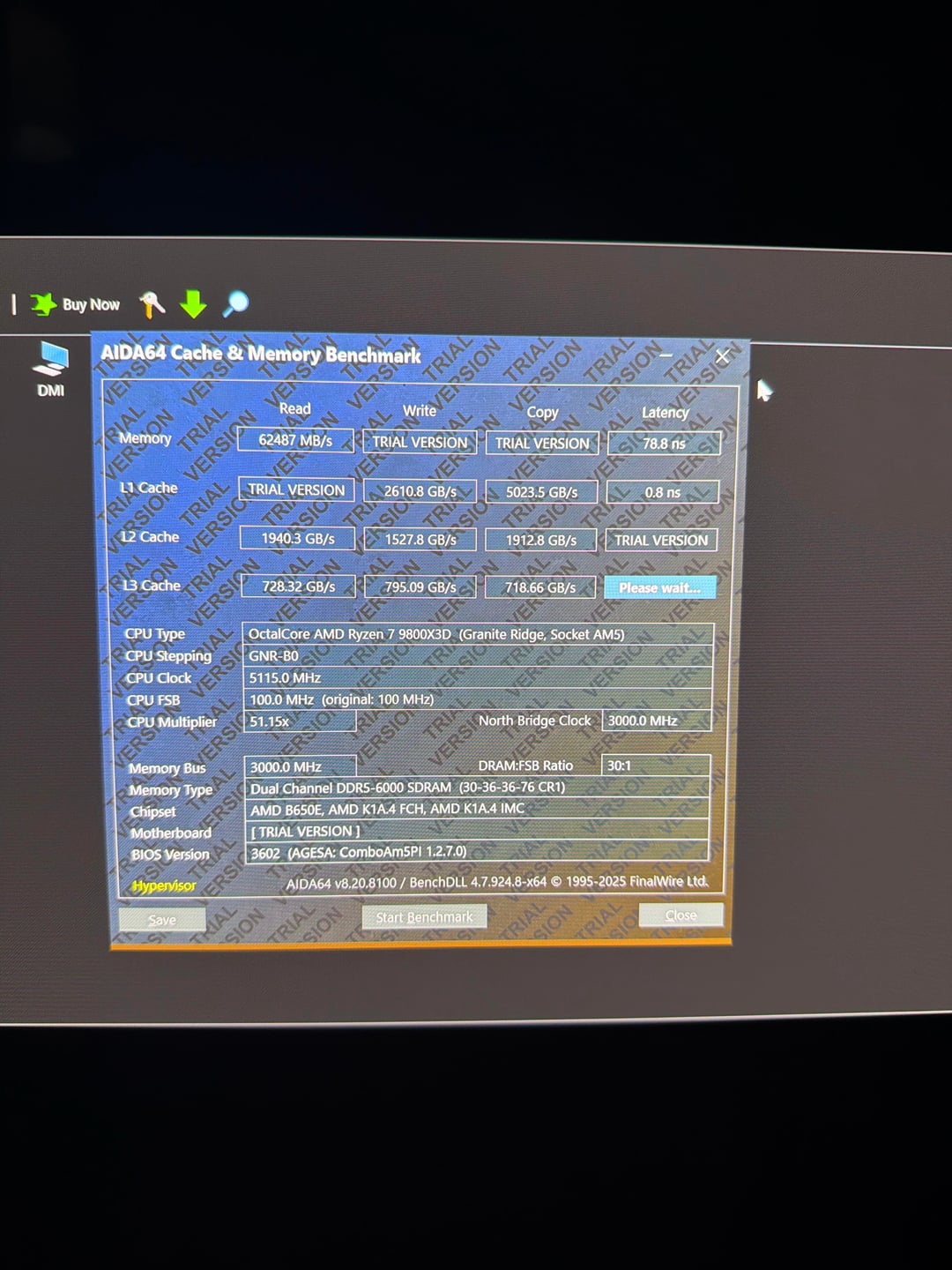The image size is (952, 1270).
Task: Click the L2 Cache Read 1940.3 GB/s field
Action: click(x=298, y=538)
